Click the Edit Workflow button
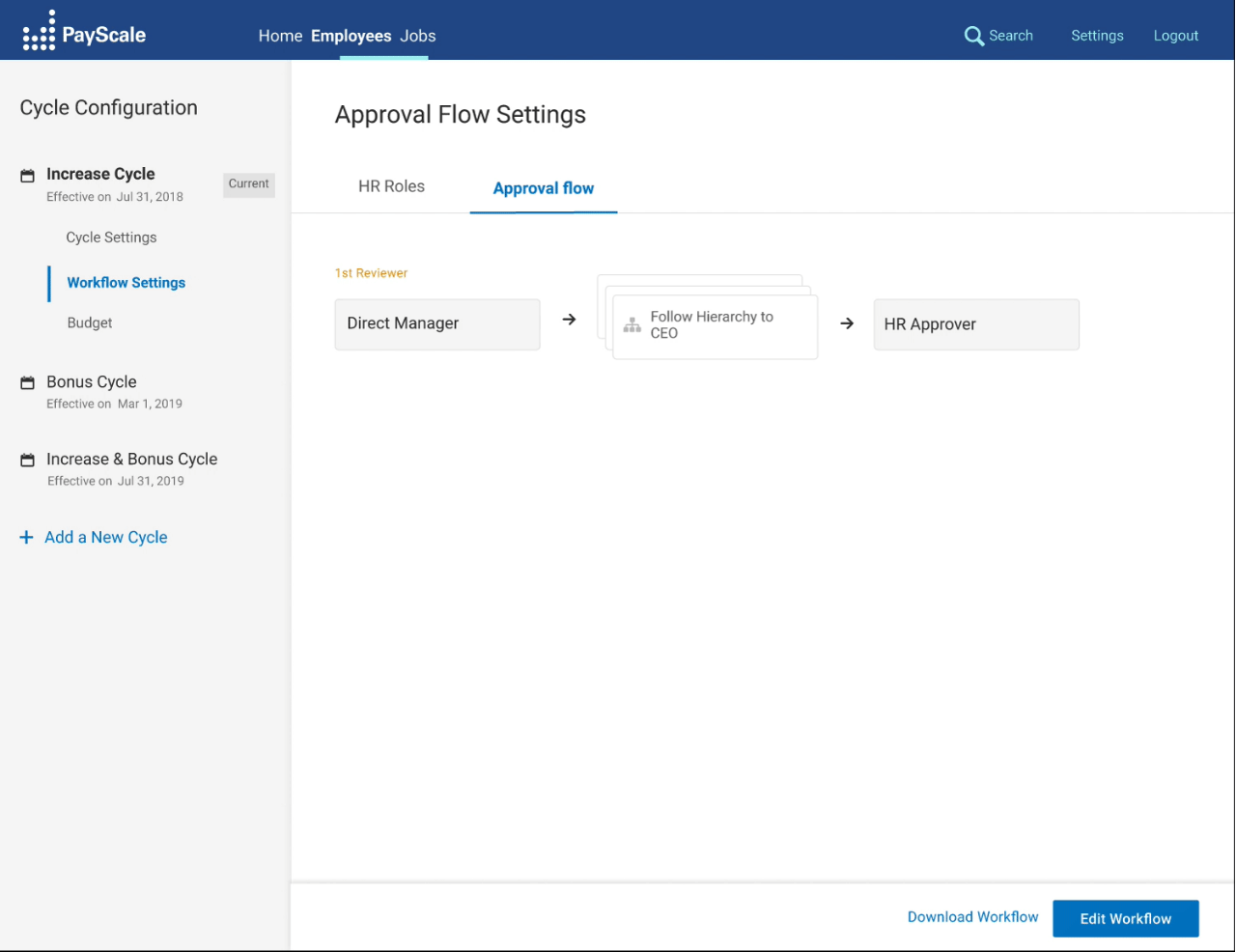Viewport: 1236px width, 952px height. click(1125, 918)
